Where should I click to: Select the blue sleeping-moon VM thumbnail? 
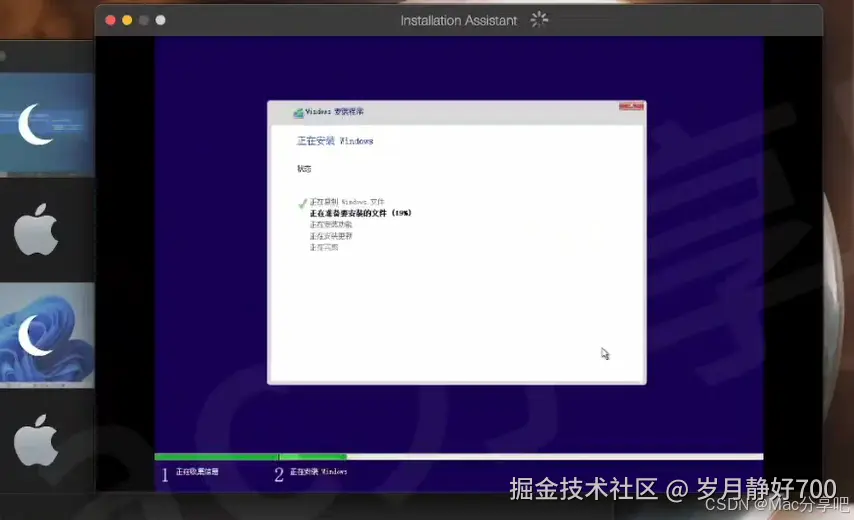point(47,125)
